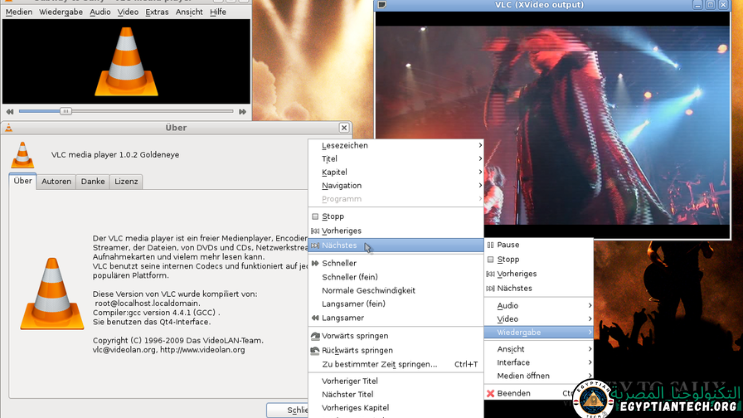743x418 pixels.
Task: Expand the highlighted Wiedergabe submenu
Action: (539, 332)
